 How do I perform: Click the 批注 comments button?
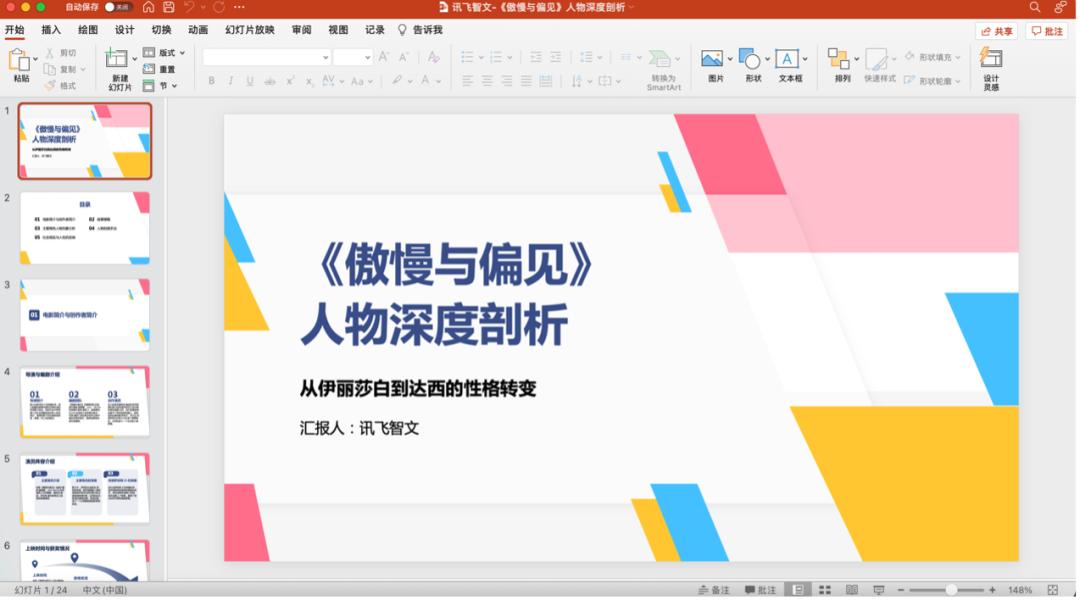1047,31
